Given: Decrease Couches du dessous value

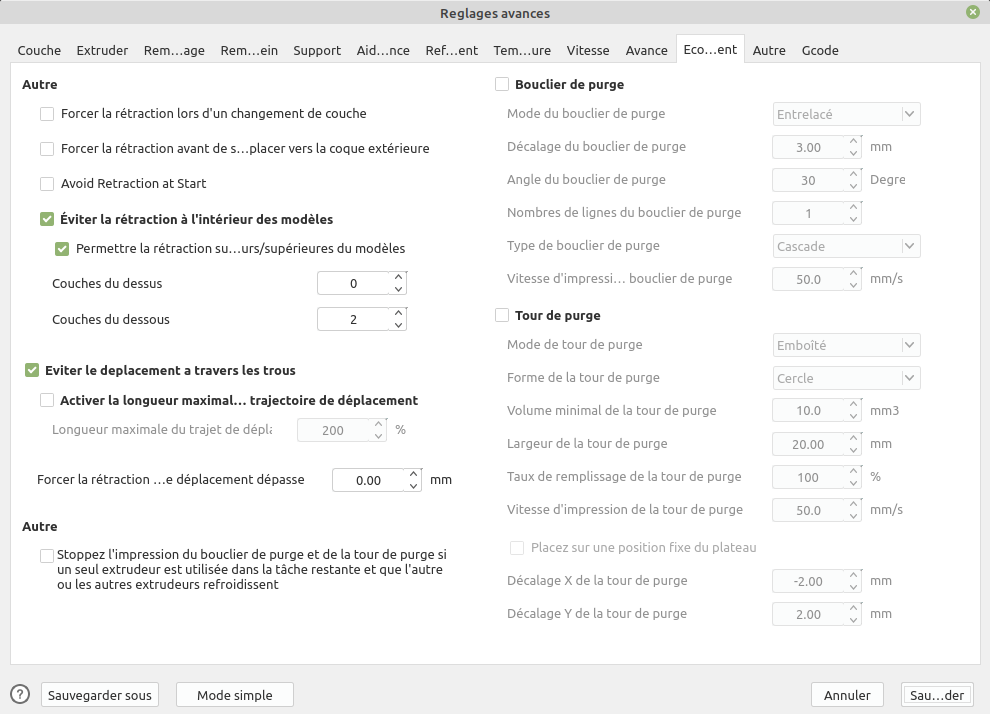Looking at the screenshot, I should click(398, 325).
